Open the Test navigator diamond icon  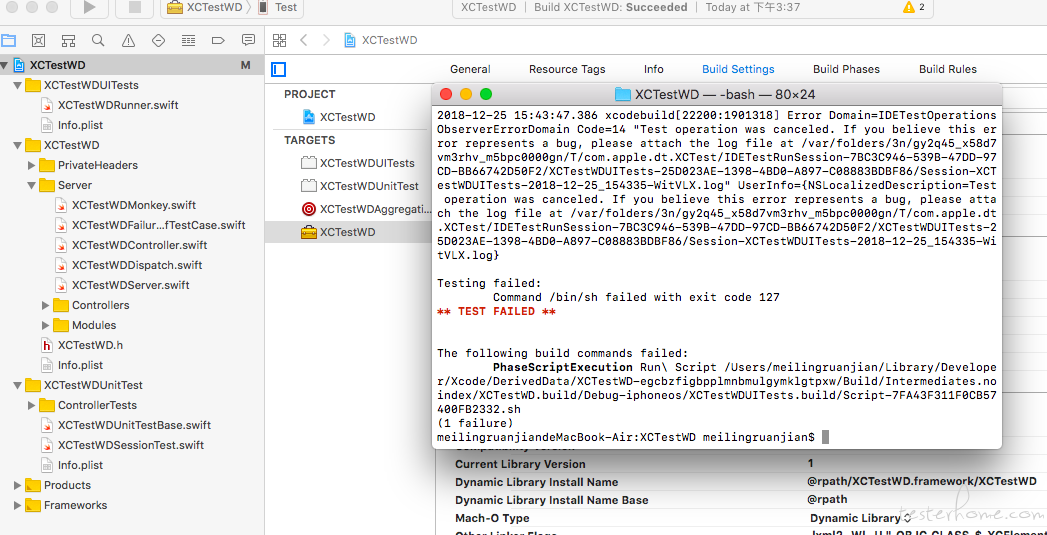pyautogui.click(x=158, y=40)
